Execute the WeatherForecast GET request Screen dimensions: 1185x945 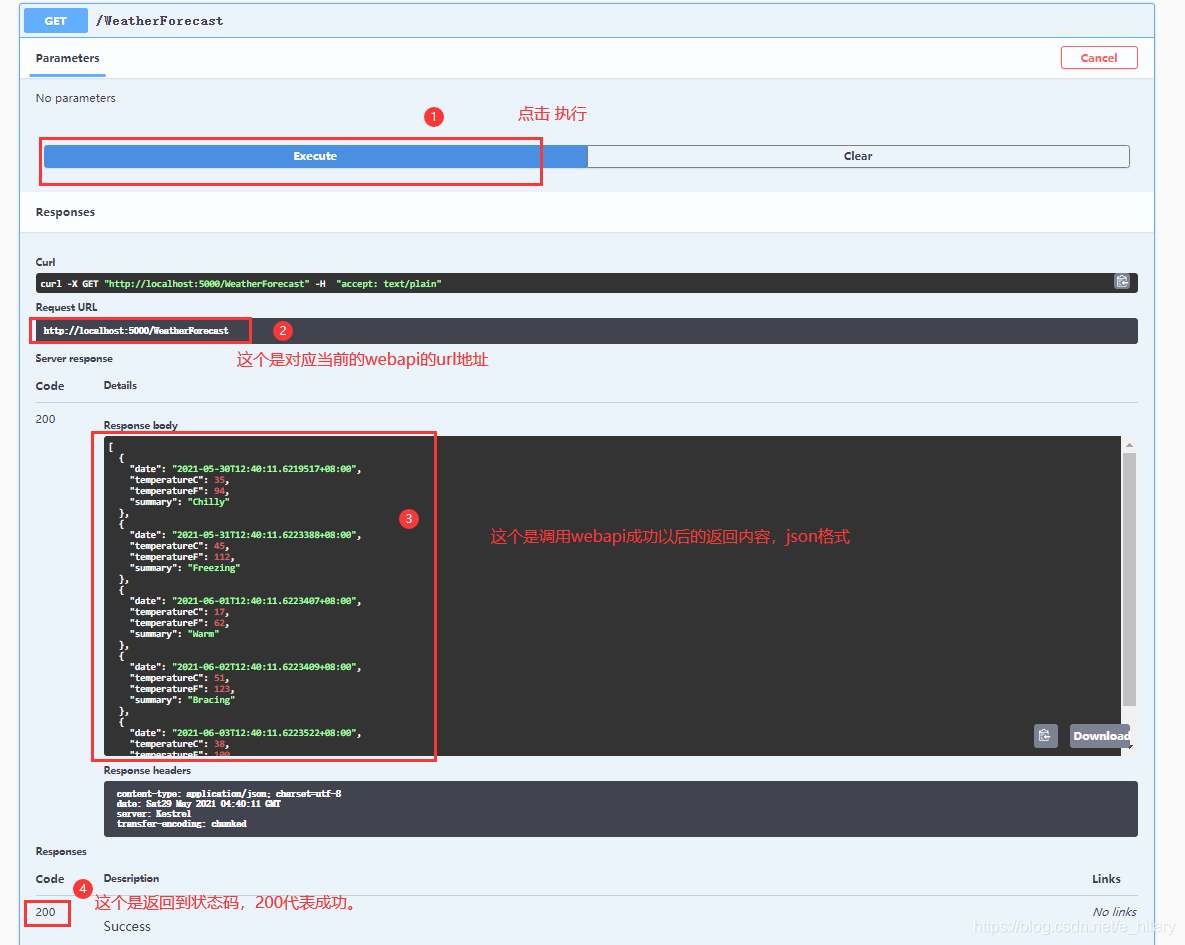click(x=315, y=156)
